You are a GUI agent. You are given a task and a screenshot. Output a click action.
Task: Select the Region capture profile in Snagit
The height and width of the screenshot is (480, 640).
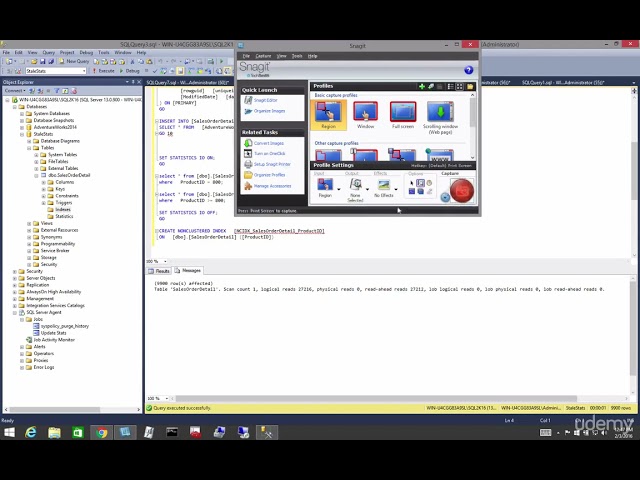coord(328,115)
